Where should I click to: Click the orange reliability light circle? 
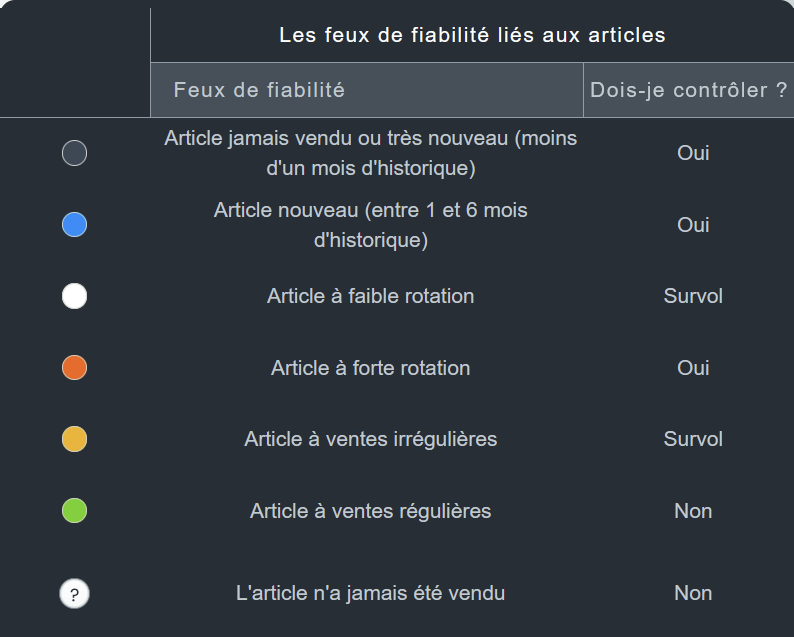point(74,368)
